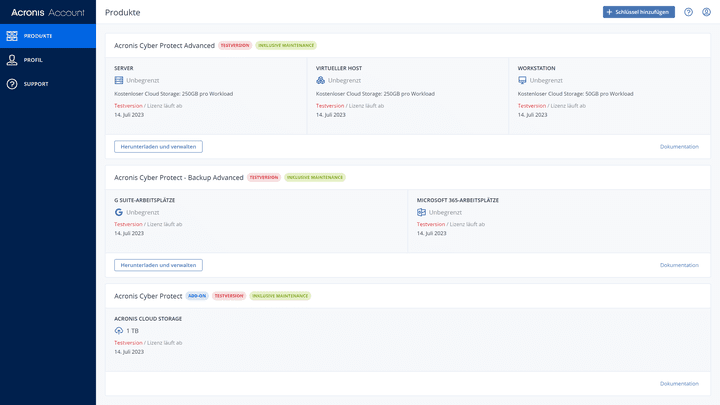720x405 pixels.
Task: Click the WORKSTATION heading
Action: tap(536, 68)
